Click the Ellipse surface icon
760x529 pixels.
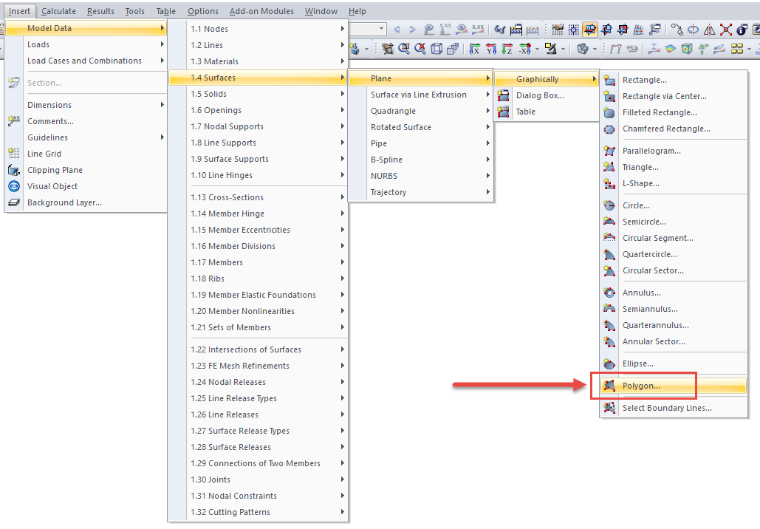pos(609,364)
